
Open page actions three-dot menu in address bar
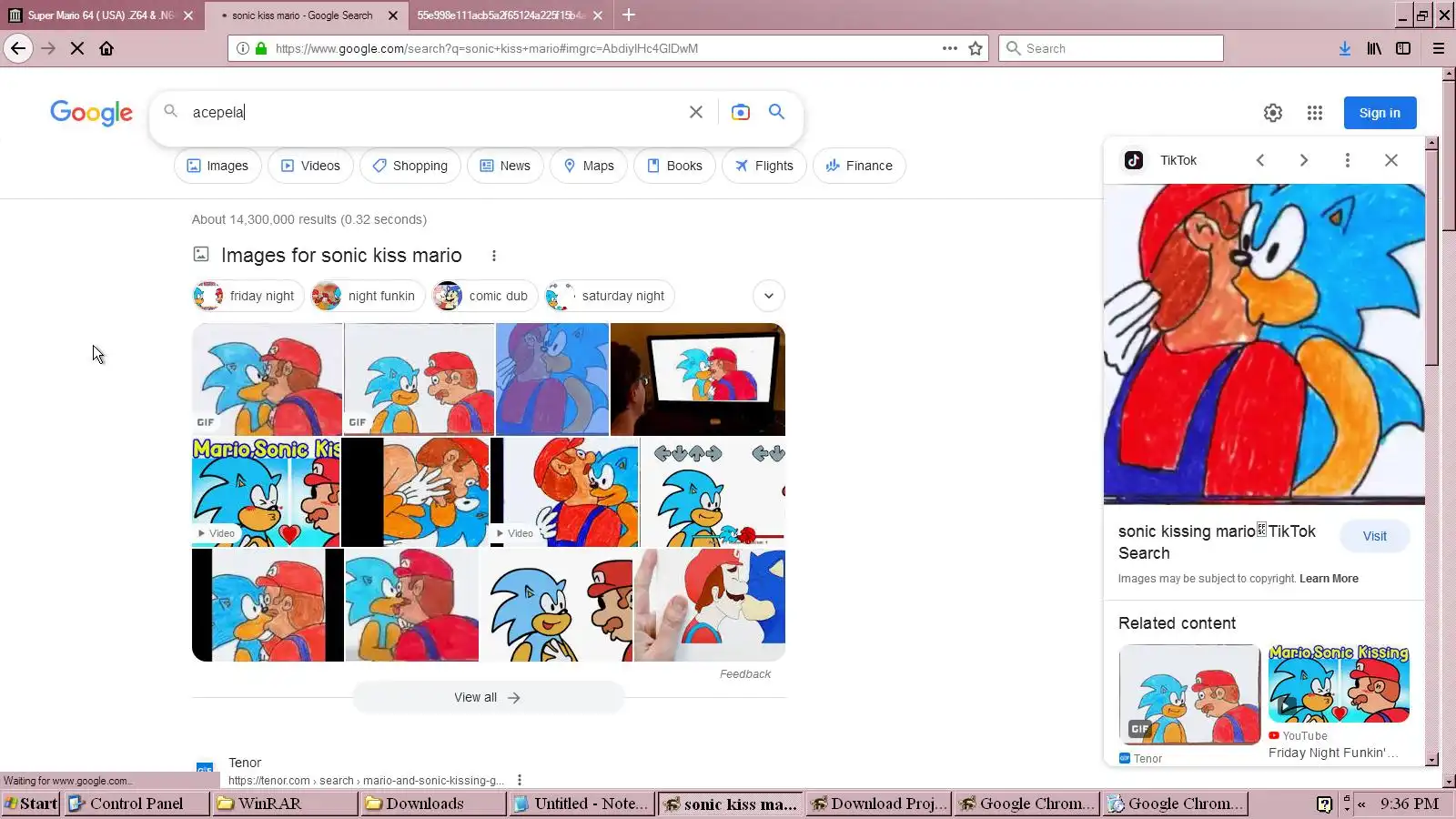point(950,48)
